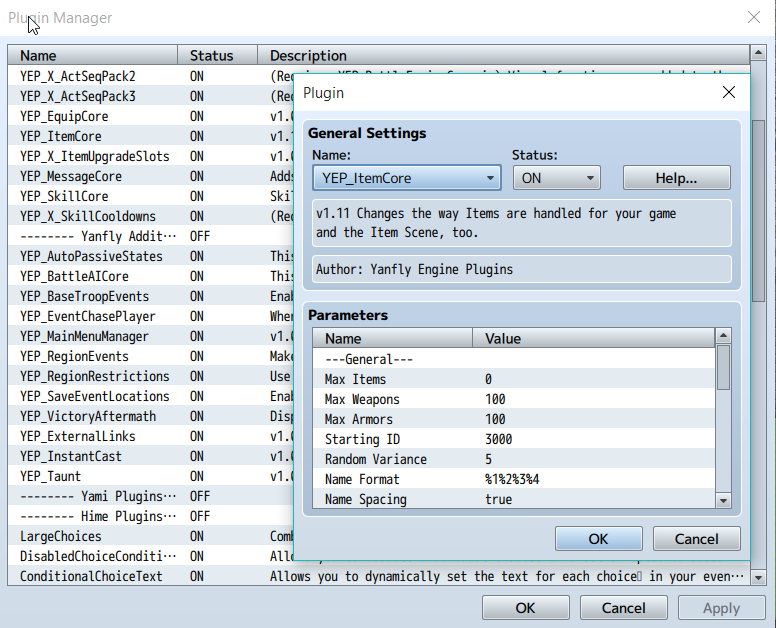Select the YEP_BattleAICore plugin row

[x=150, y=276]
